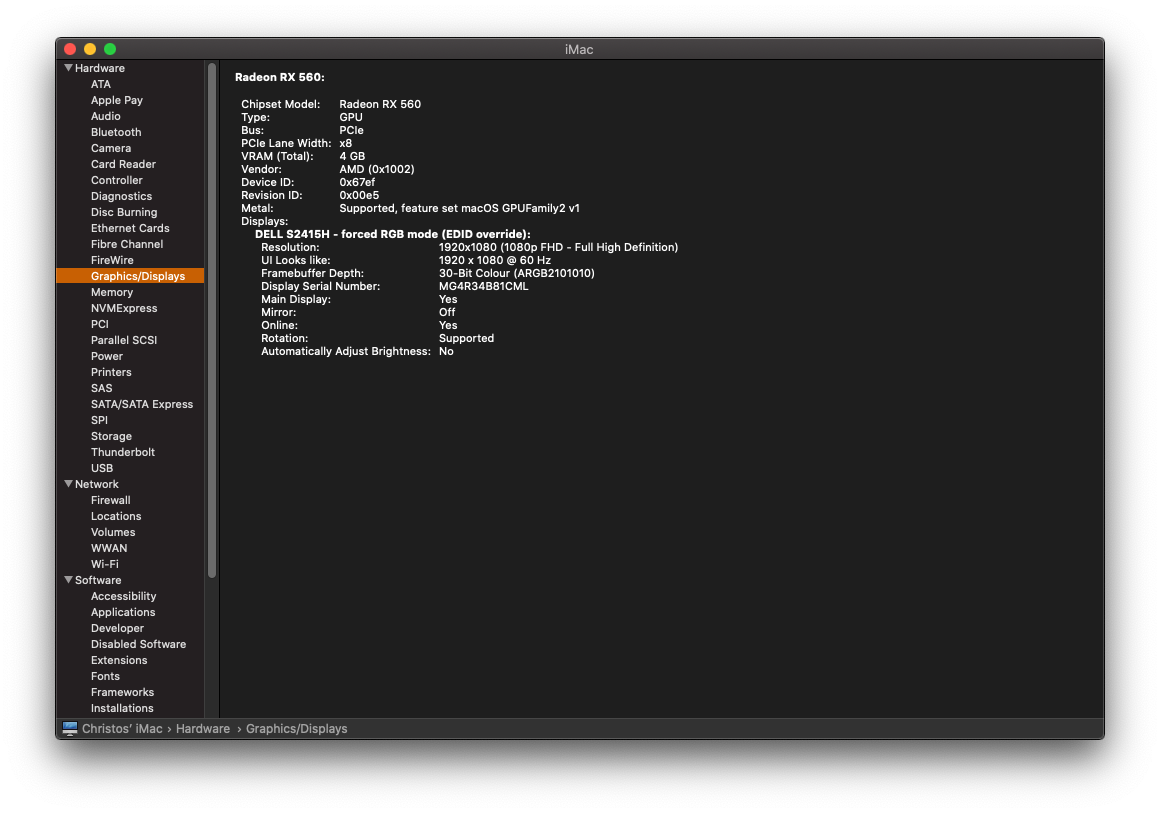Click the sidebar vertical scrollbar
Image resolution: width=1160 pixels, height=813 pixels.
coord(212,320)
